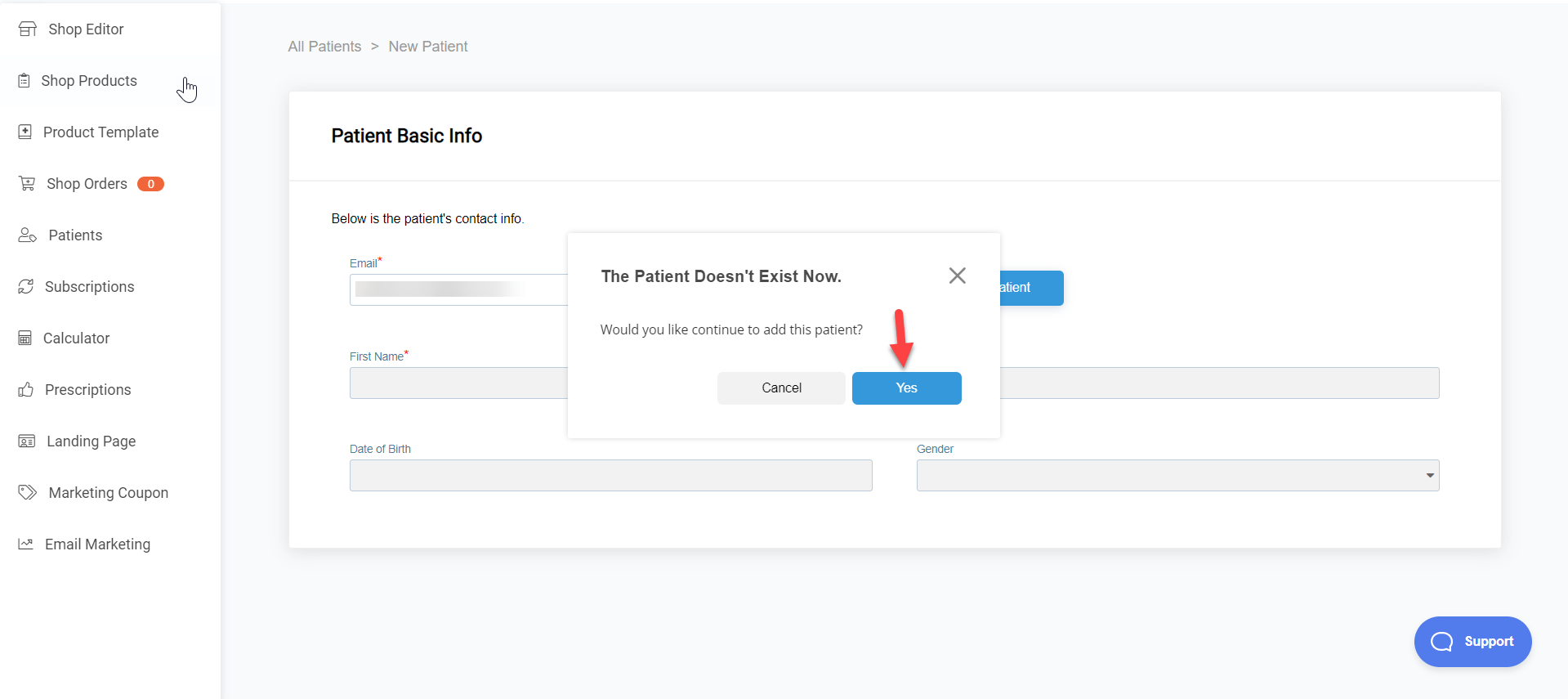Go back to All Patients breadcrumb
This screenshot has height=699, width=1568.
[324, 47]
